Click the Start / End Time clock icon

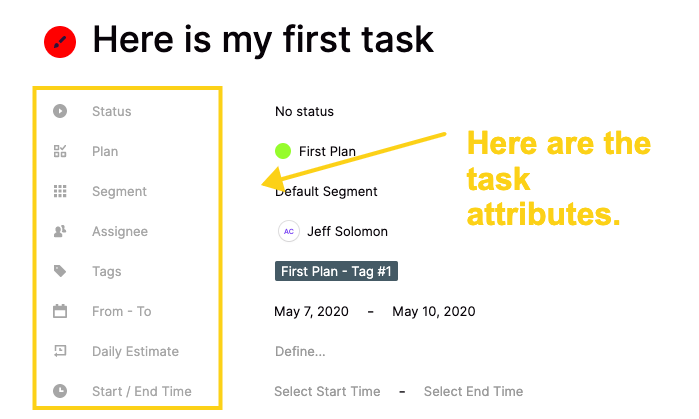[60, 391]
